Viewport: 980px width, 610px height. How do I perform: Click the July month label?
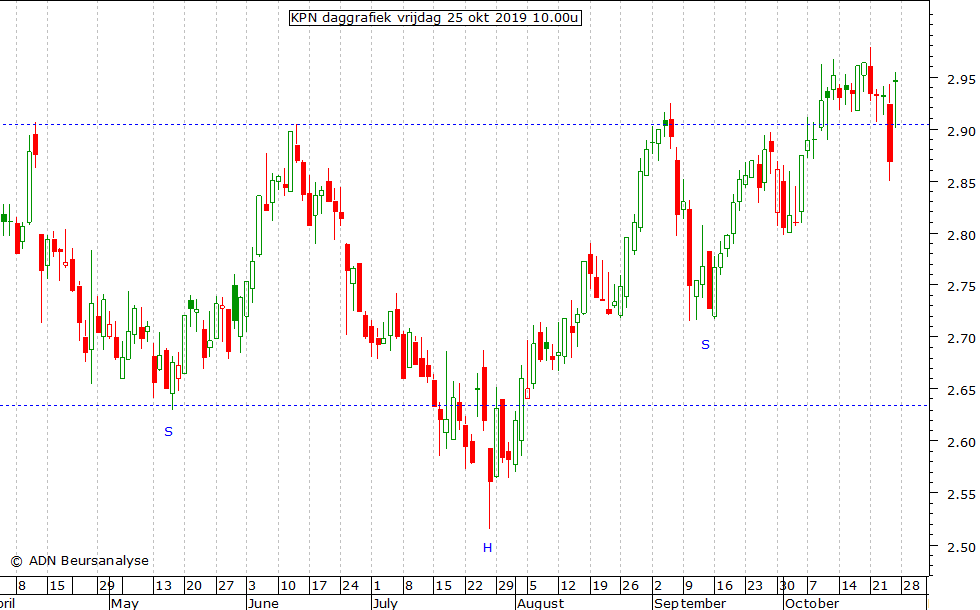point(385,603)
